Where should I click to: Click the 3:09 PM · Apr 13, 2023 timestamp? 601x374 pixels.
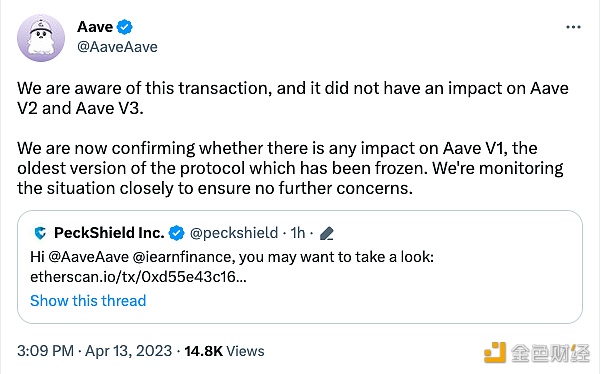click(95, 351)
